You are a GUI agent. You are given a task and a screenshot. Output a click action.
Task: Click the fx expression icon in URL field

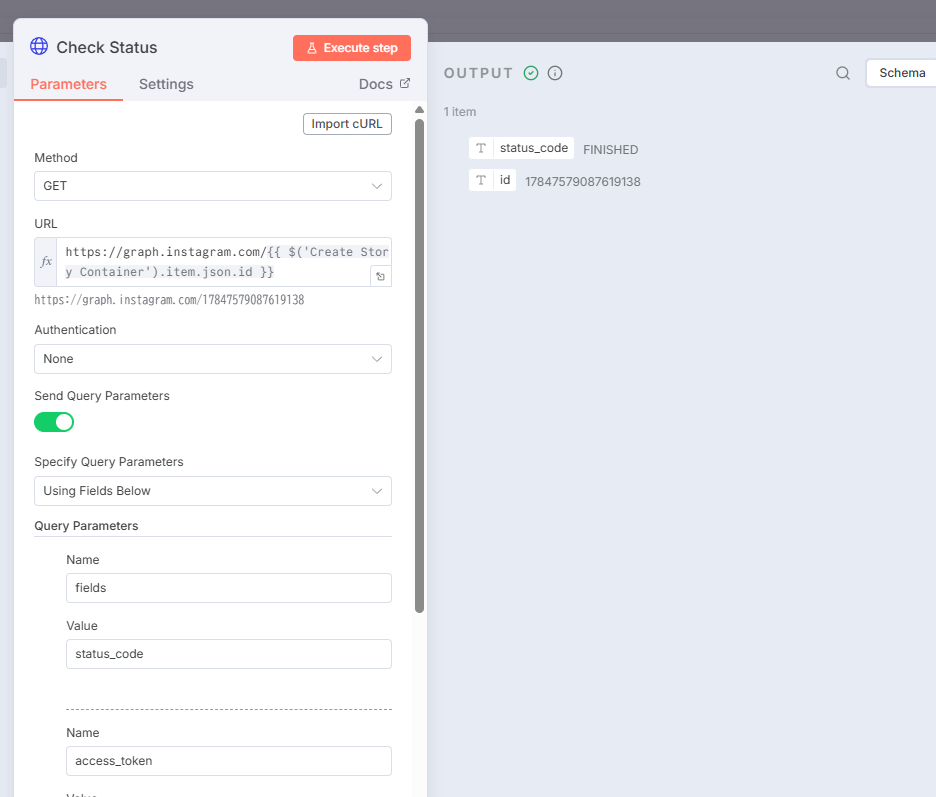click(46, 262)
